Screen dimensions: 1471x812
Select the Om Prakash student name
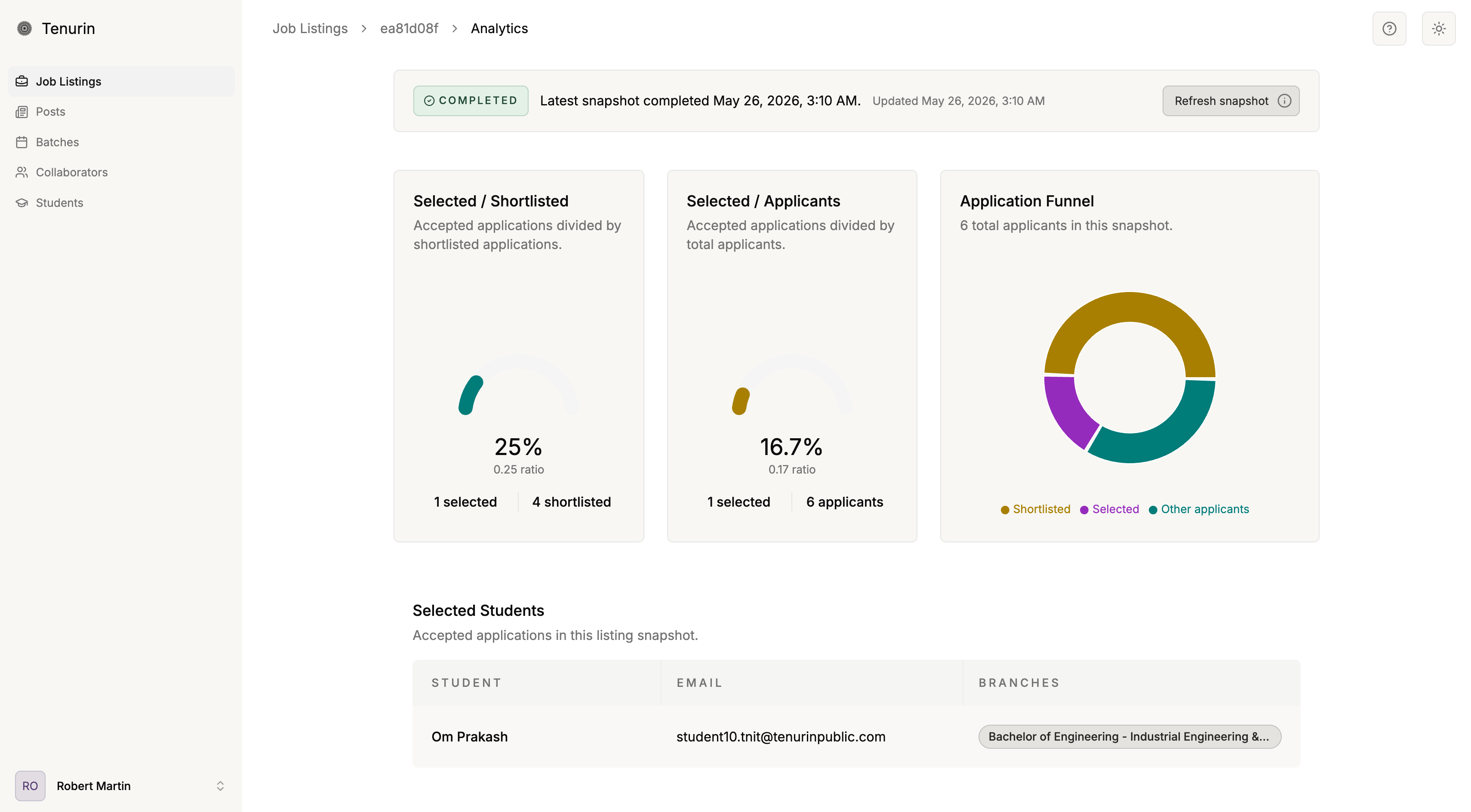(x=469, y=737)
